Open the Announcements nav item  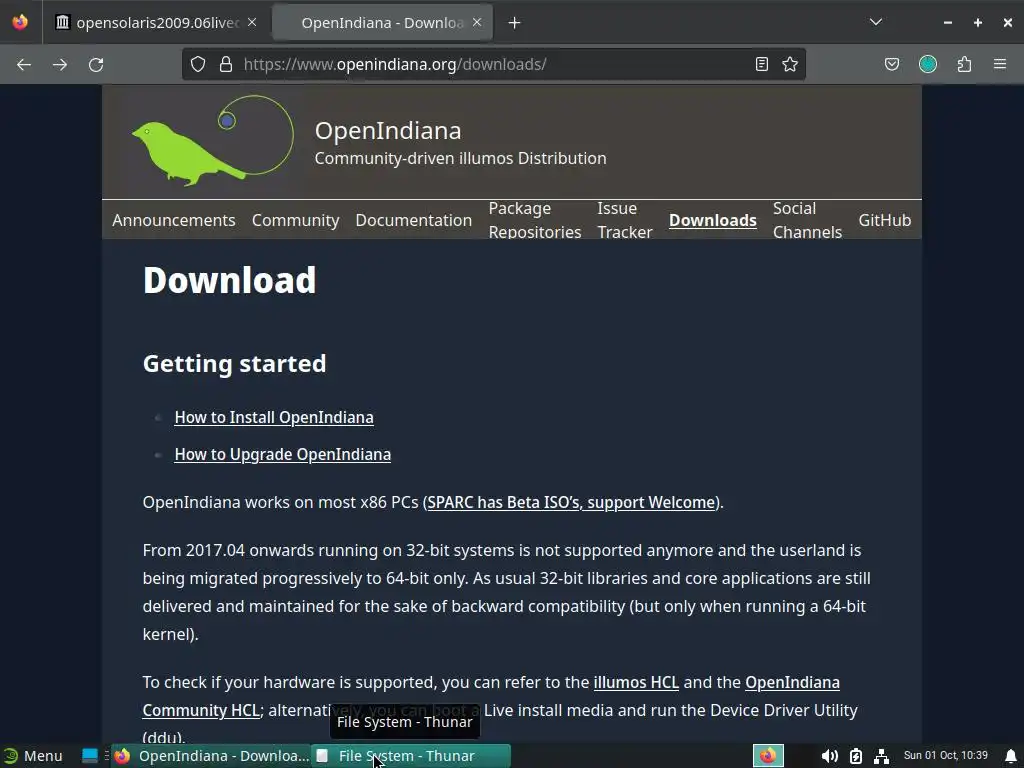click(174, 220)
